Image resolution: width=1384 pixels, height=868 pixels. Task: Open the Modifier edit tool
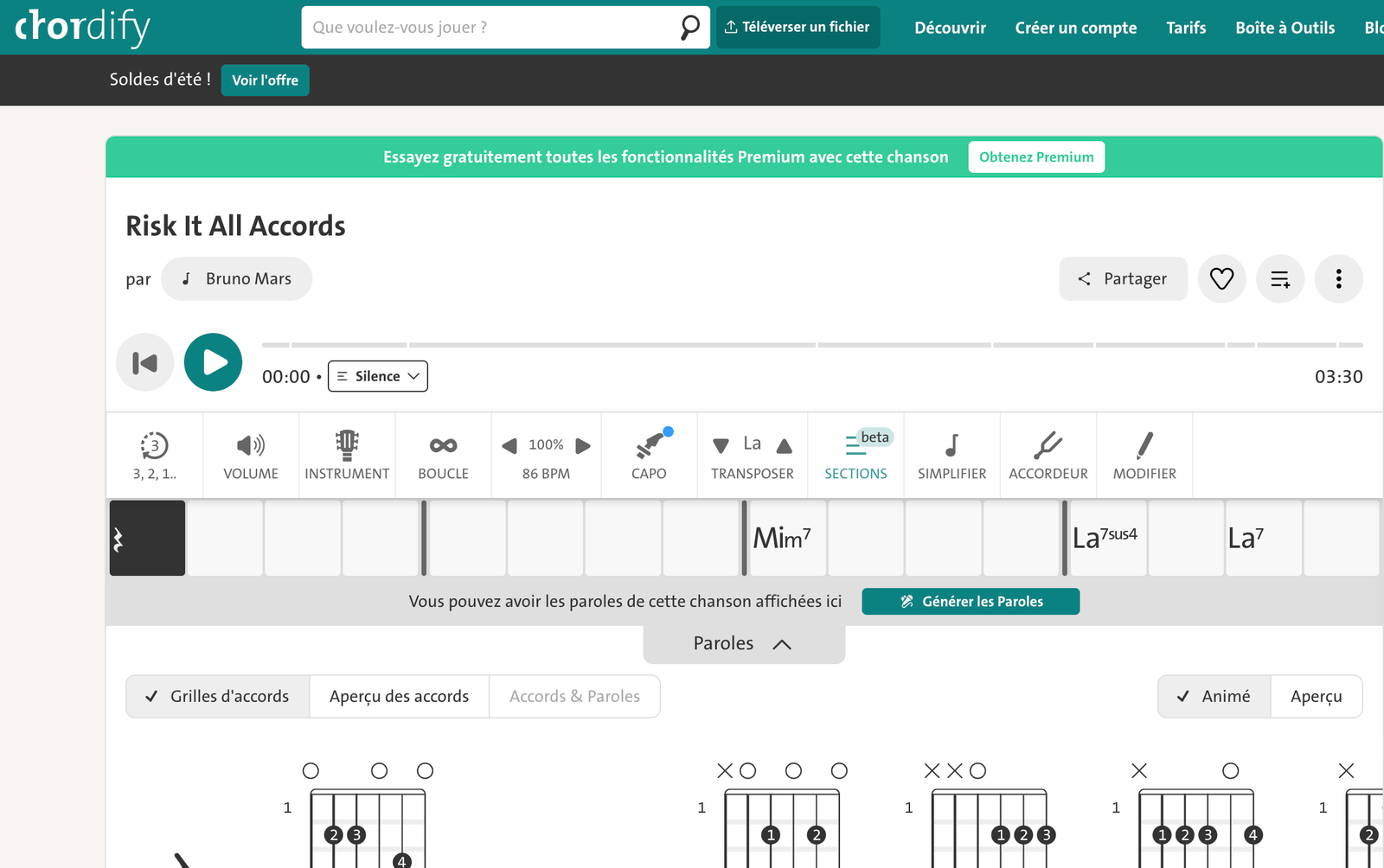pyautogui.click(x=1144, y=456)
